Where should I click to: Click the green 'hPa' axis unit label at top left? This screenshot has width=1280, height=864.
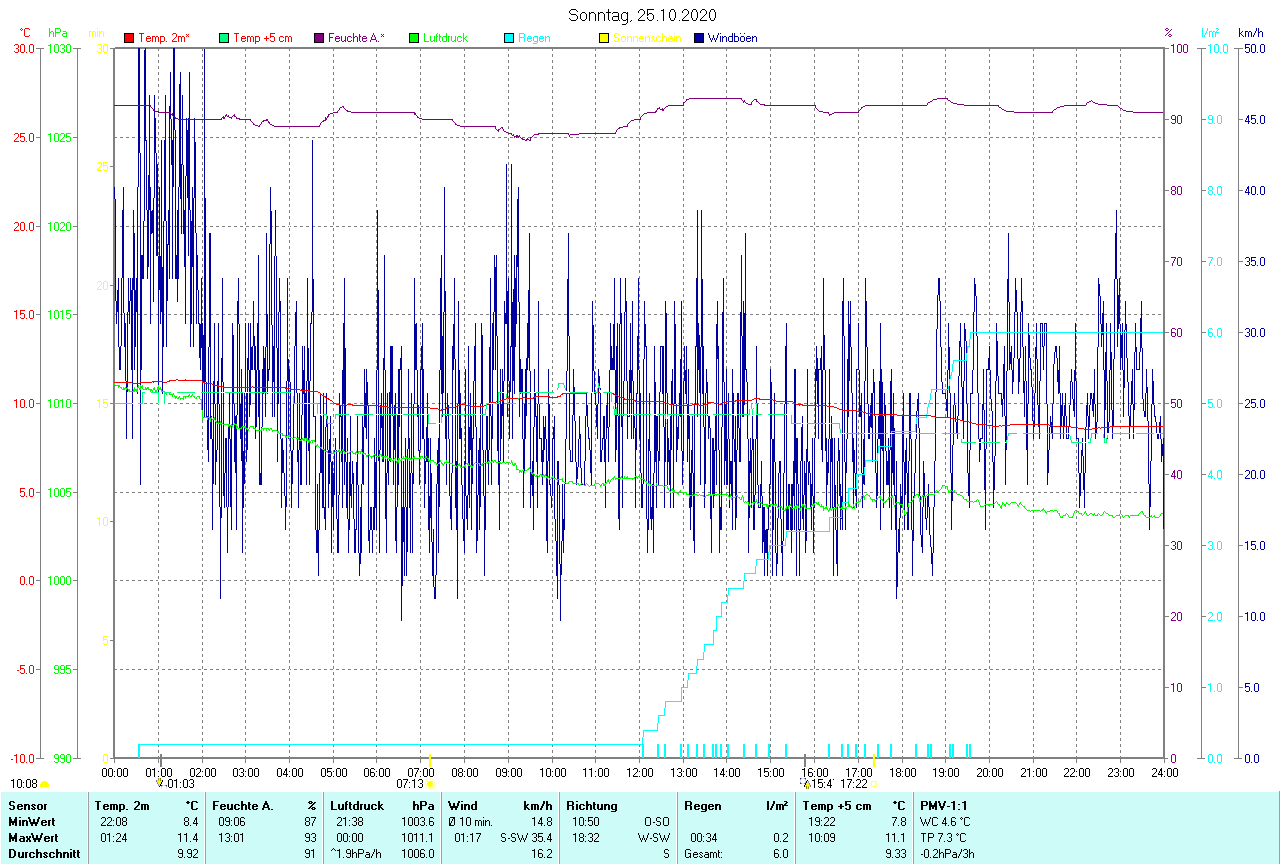pos(56,33)
